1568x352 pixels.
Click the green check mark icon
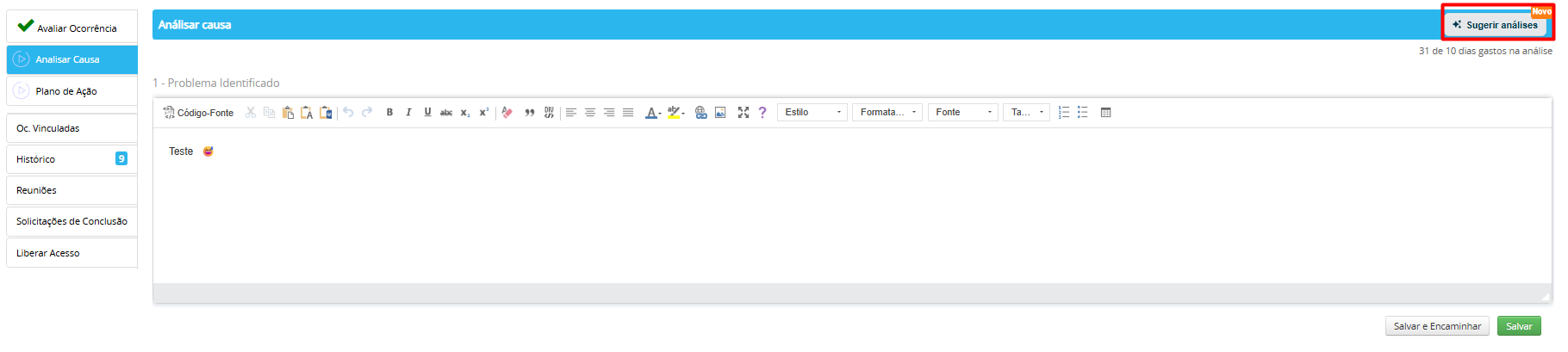26,25
